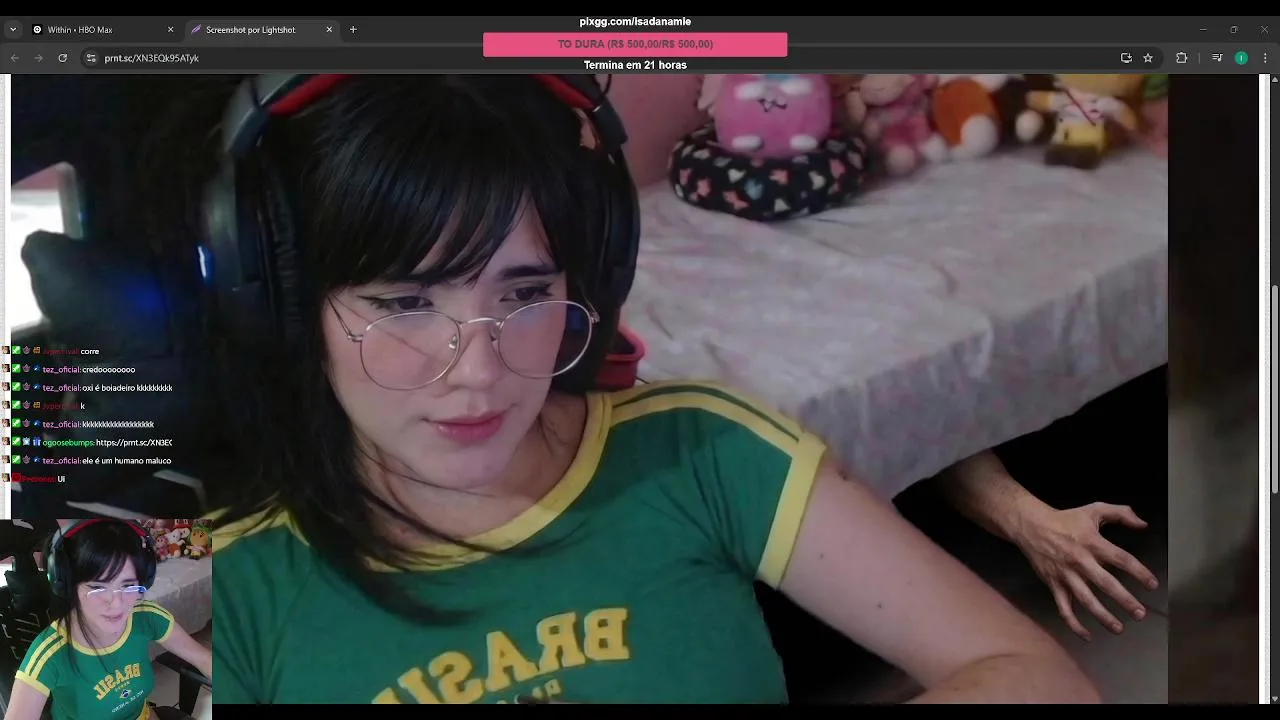Select the Screenshot por Lightshot tab
Screen dimensions: 1280x720
pos(262,30)
